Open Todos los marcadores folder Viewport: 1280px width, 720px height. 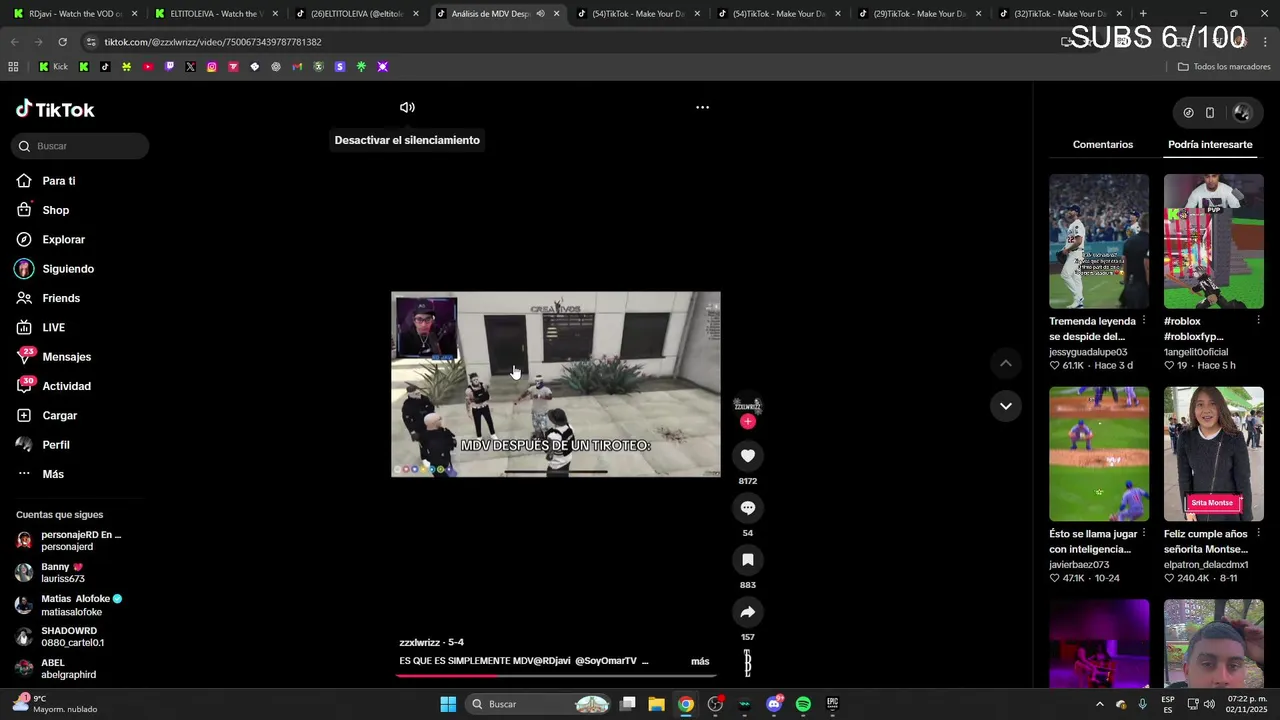coord(1224,67)
